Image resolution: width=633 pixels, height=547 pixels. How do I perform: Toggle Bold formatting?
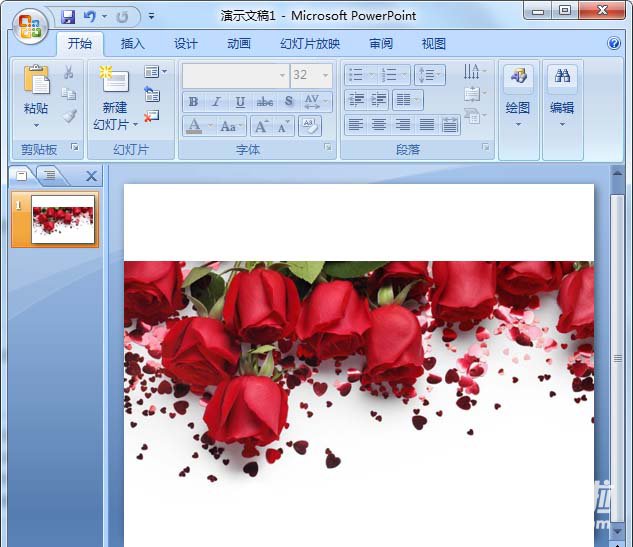coord(193,102)
